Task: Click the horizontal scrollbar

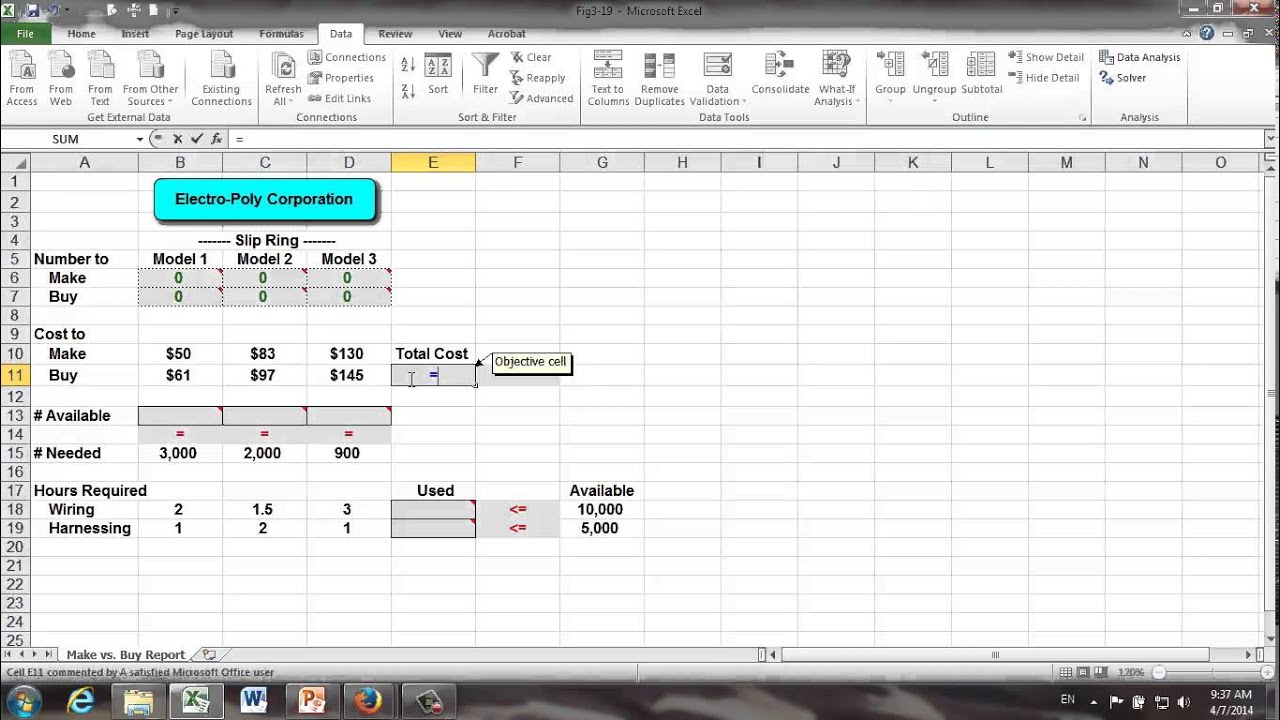Action: [x=995, y=654]
